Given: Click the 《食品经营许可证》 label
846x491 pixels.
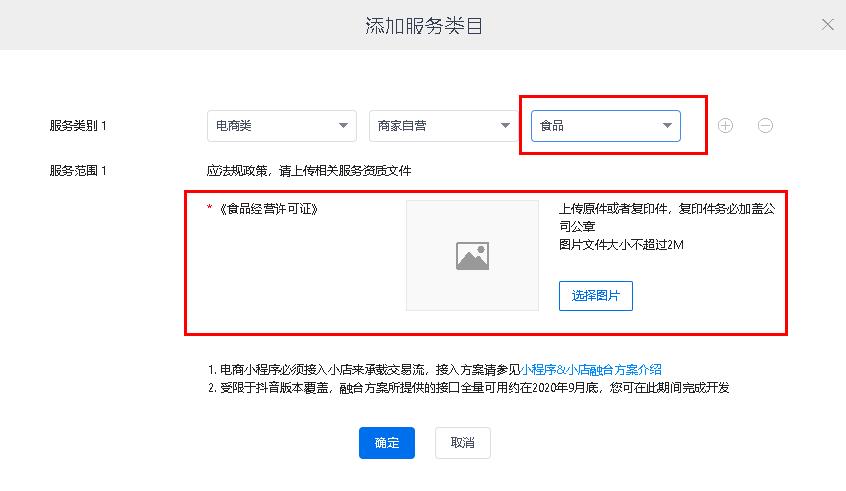Looking at the screenshot, I should [x=268, y=209].
